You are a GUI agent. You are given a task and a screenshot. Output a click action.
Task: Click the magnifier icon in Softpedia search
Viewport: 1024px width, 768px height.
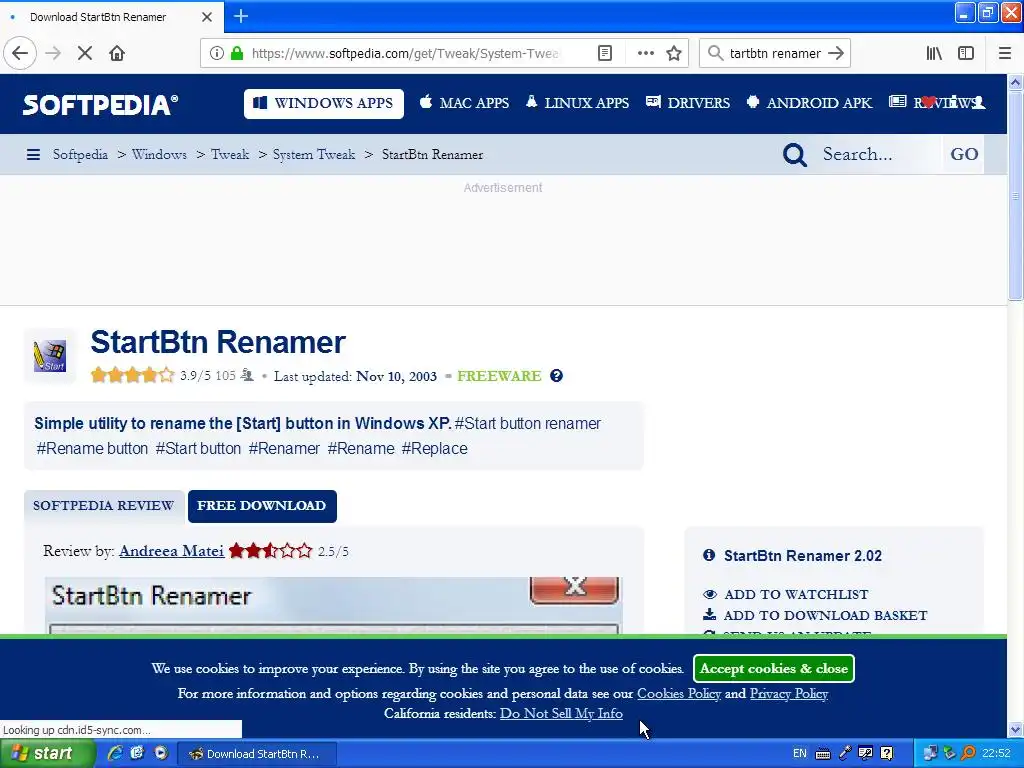point(795,155)
